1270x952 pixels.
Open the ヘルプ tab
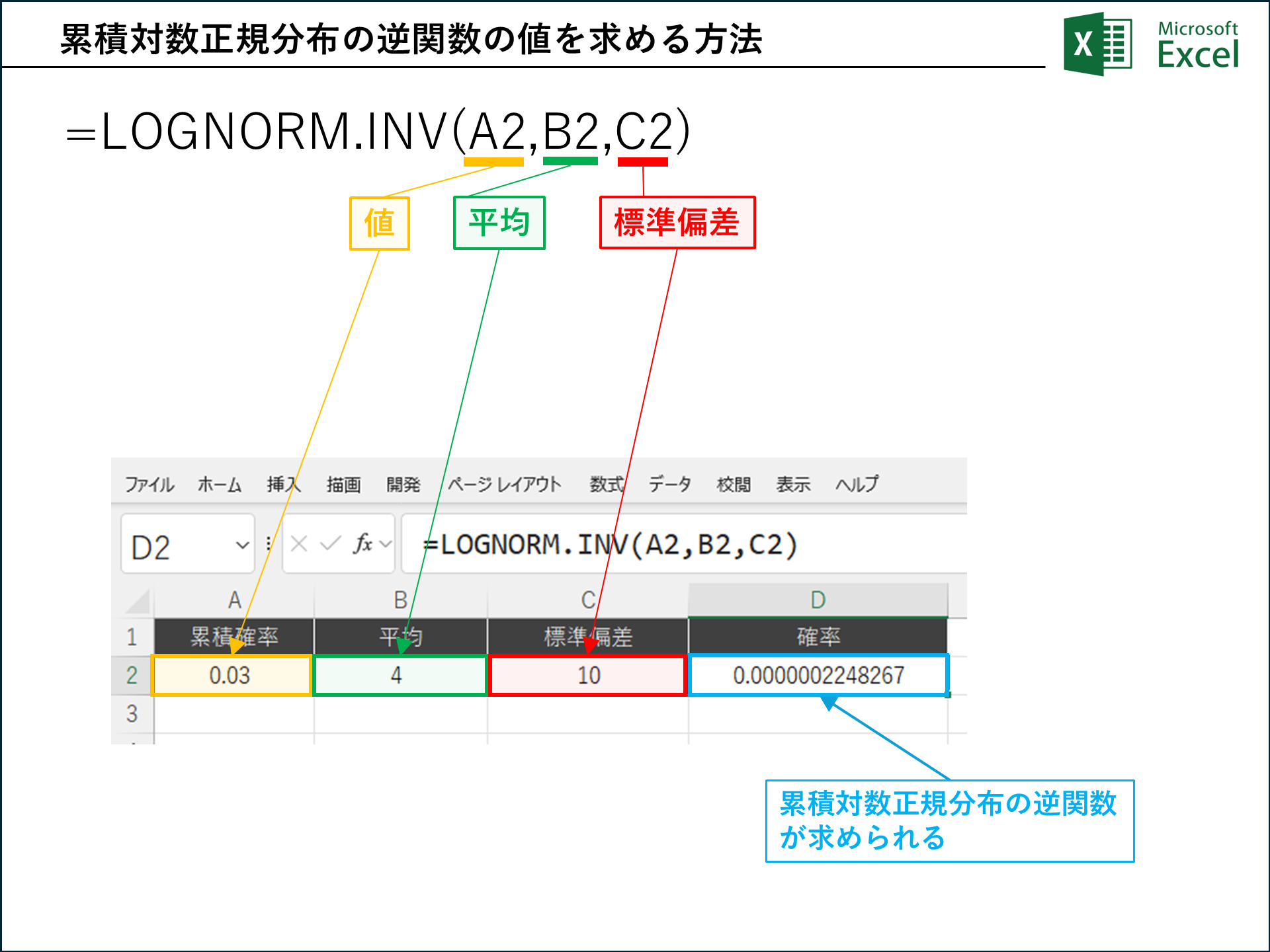[857, 484]
